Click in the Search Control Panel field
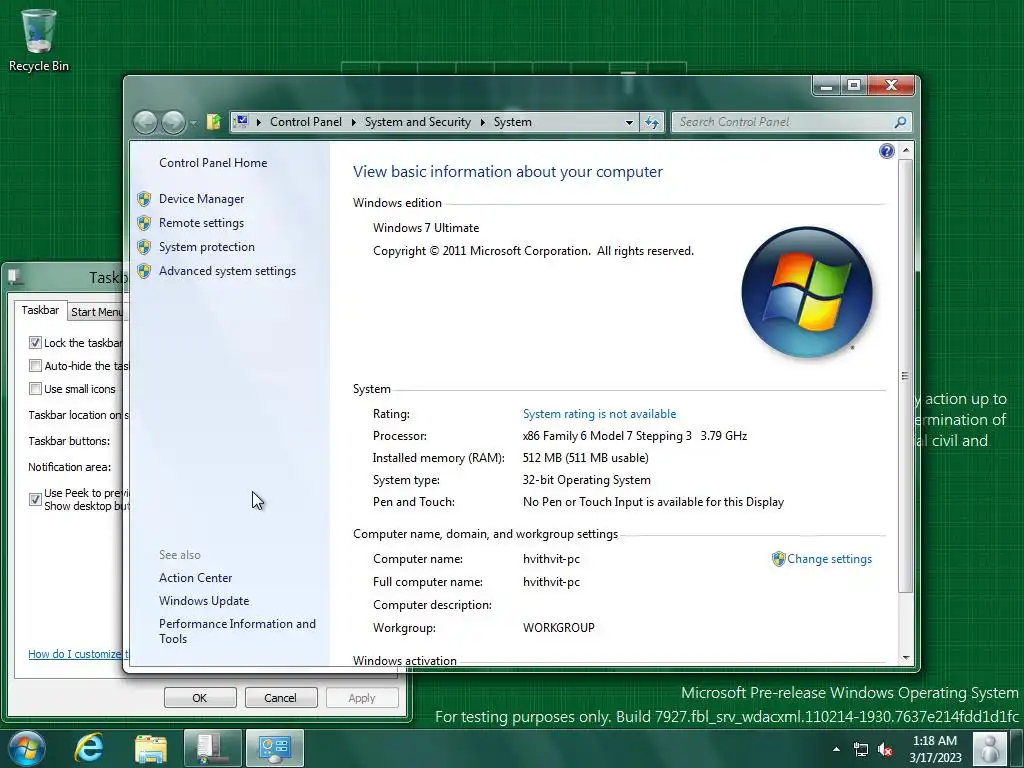 click(784, 122)
